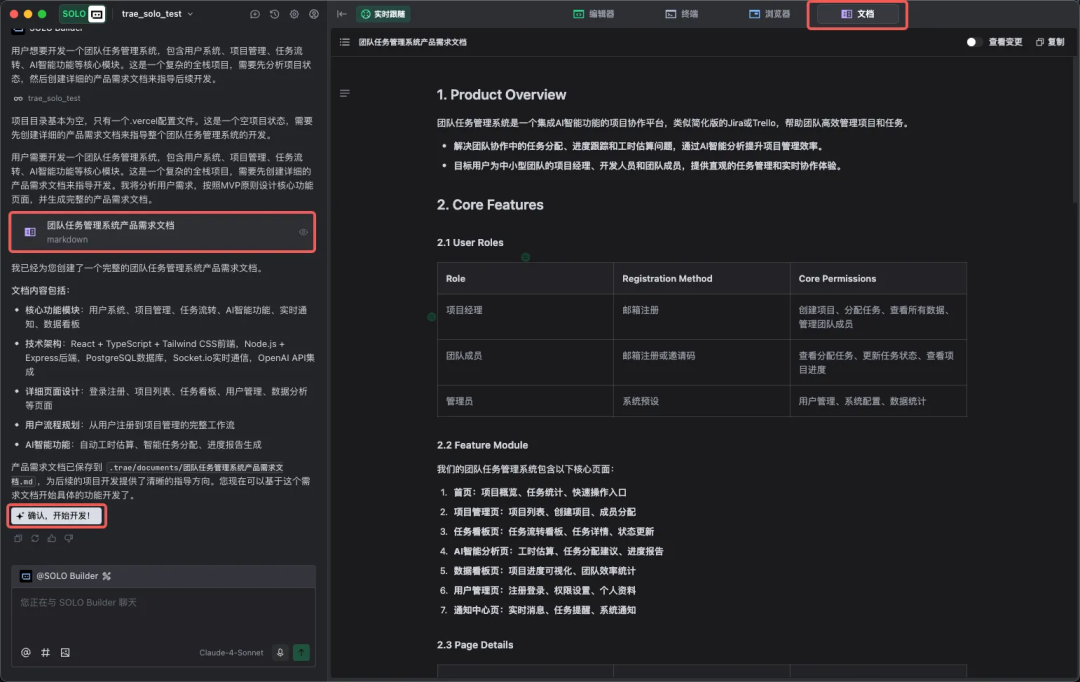Click the @ mention icon in chat input
Screen dimensions: 1080x682
[26, 652]
